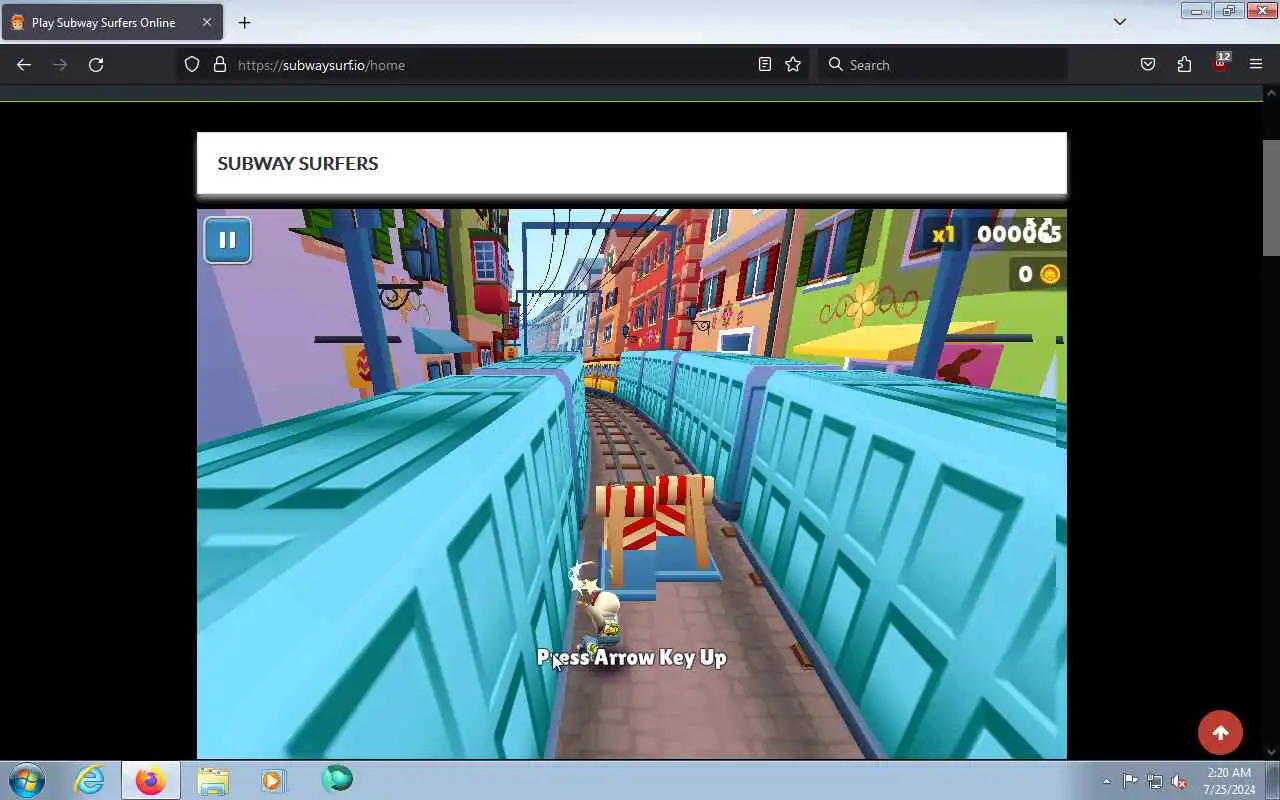Click the 'Press Arrow Key Up' hint text
The height and width of the screenshot is (800, 1280).
point(631,657)
